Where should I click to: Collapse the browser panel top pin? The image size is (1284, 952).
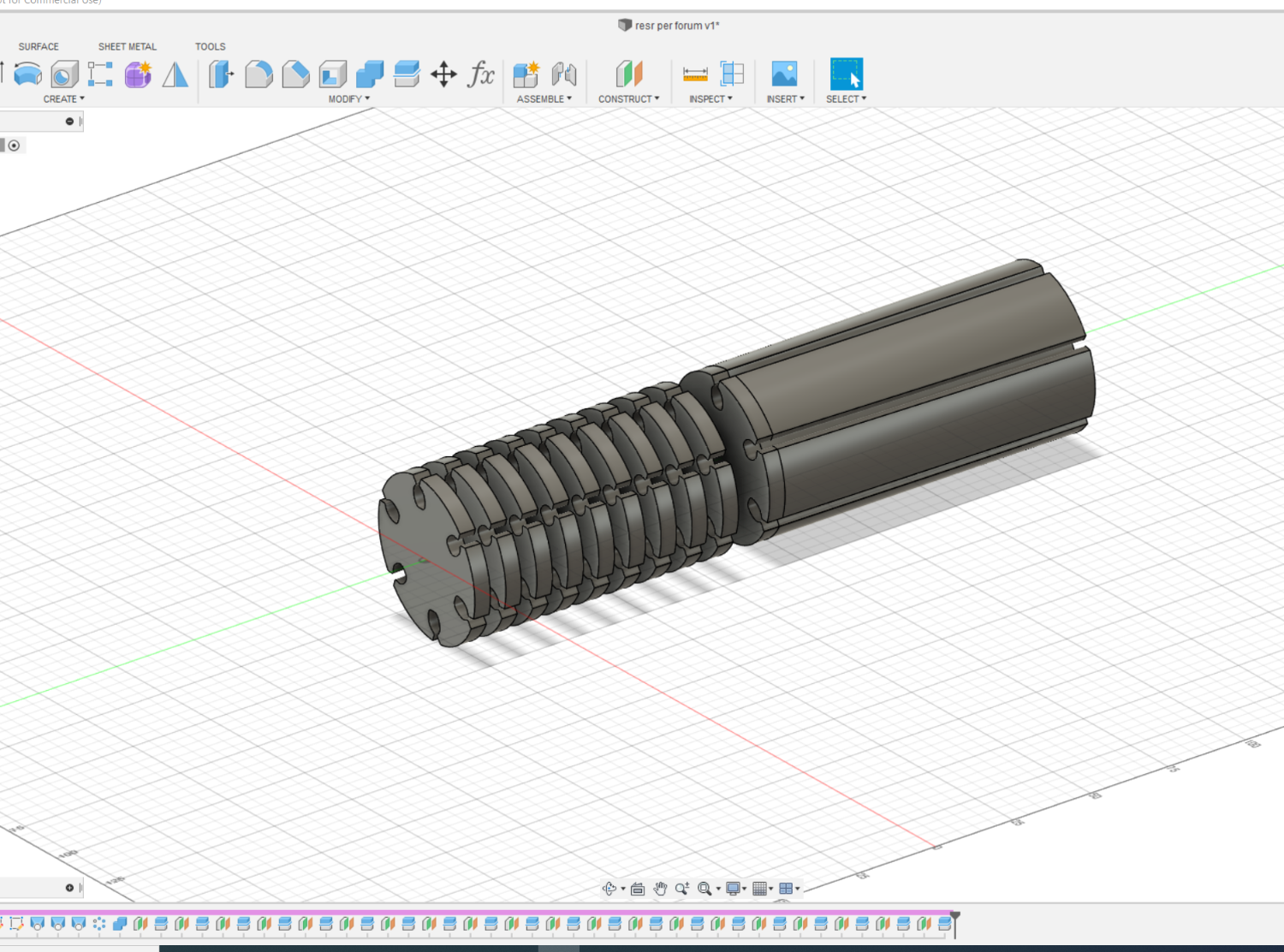point(69,122)
